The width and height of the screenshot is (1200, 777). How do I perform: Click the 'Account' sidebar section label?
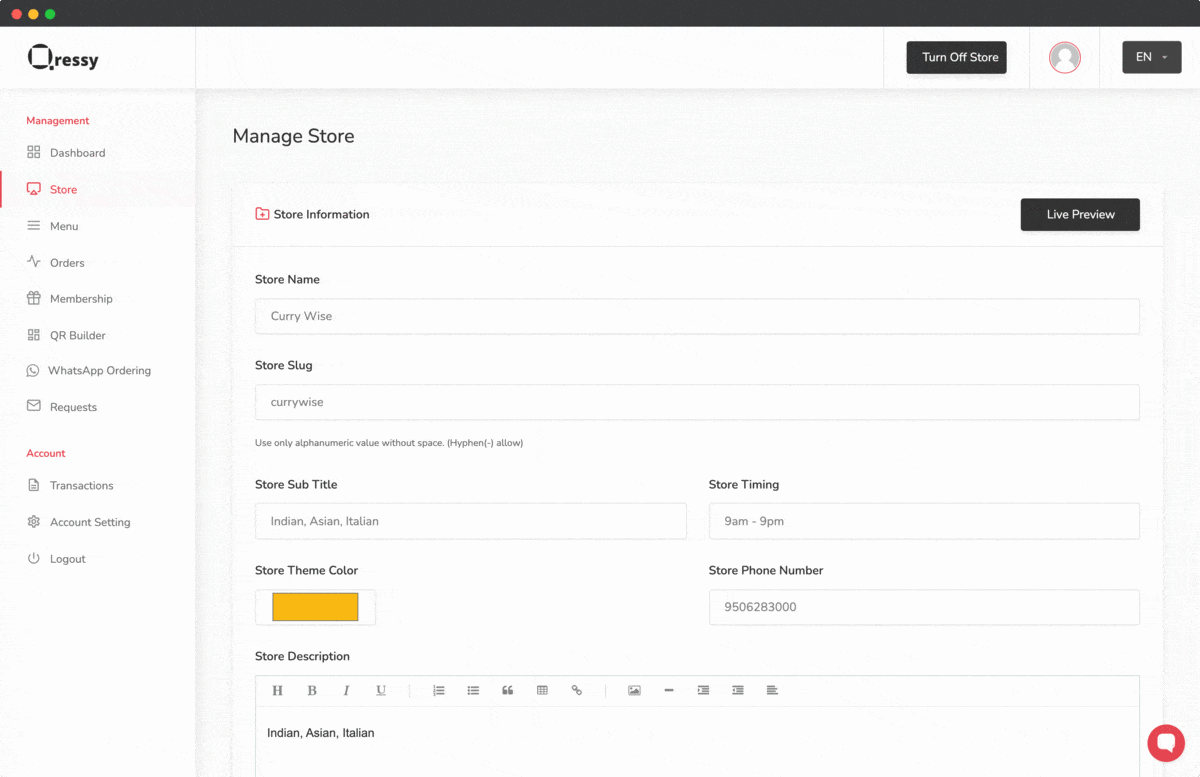(x=46, y=454)
